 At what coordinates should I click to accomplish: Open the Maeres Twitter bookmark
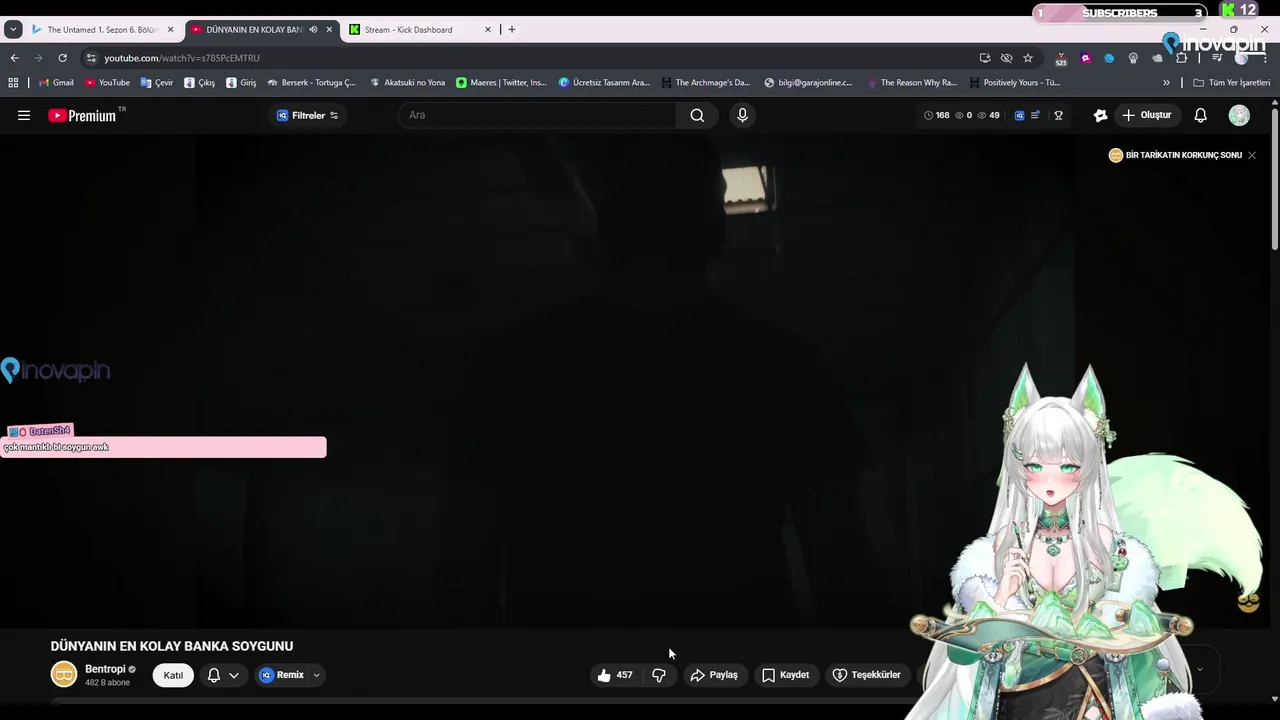pos(501,83)
